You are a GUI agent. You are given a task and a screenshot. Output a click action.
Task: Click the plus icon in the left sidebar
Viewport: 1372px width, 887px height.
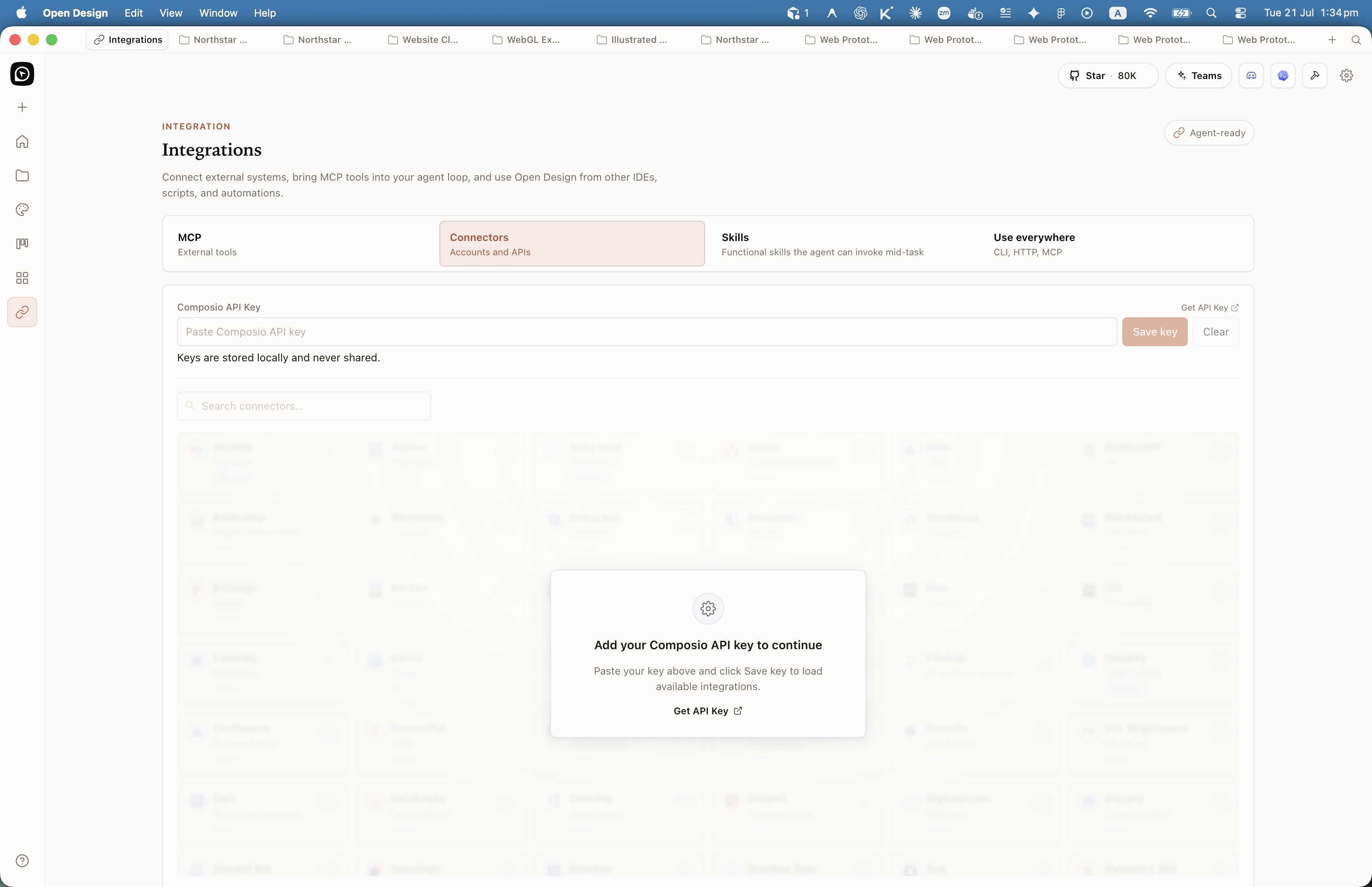pyautogui.click(x=22, y=108)
